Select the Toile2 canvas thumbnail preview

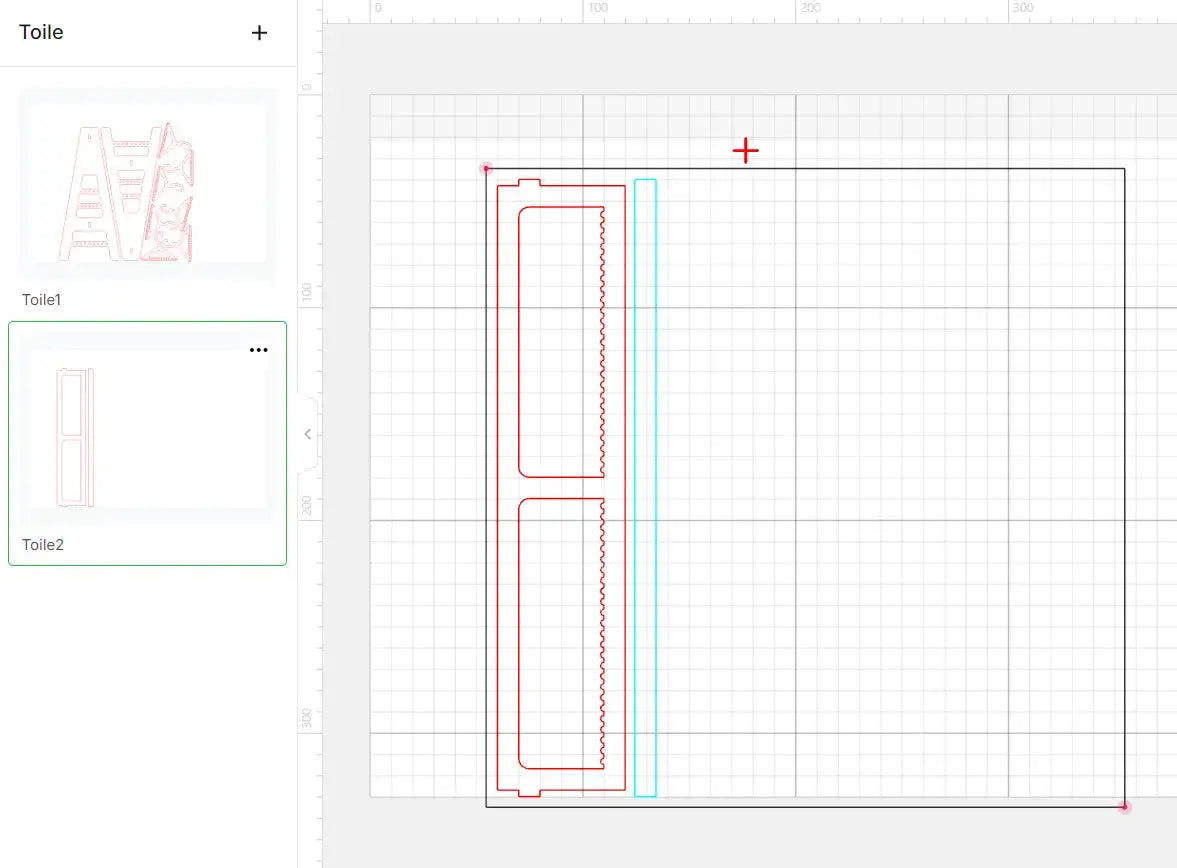point(147,435)
